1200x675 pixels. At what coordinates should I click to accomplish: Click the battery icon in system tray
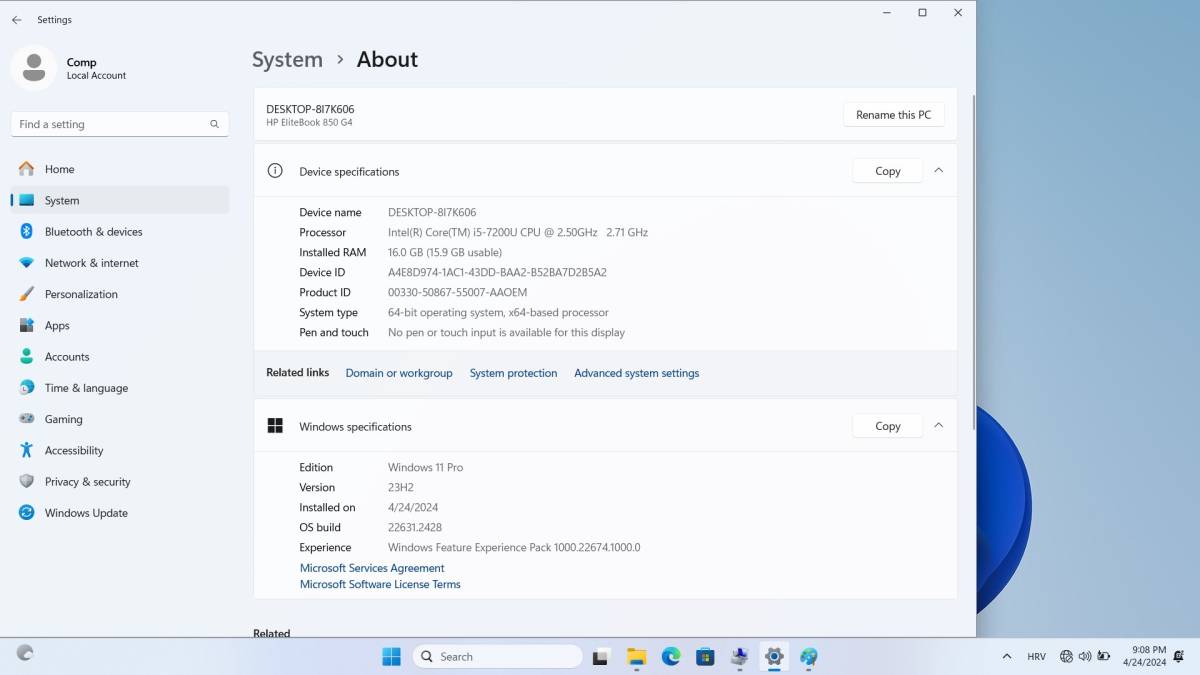1104,656
